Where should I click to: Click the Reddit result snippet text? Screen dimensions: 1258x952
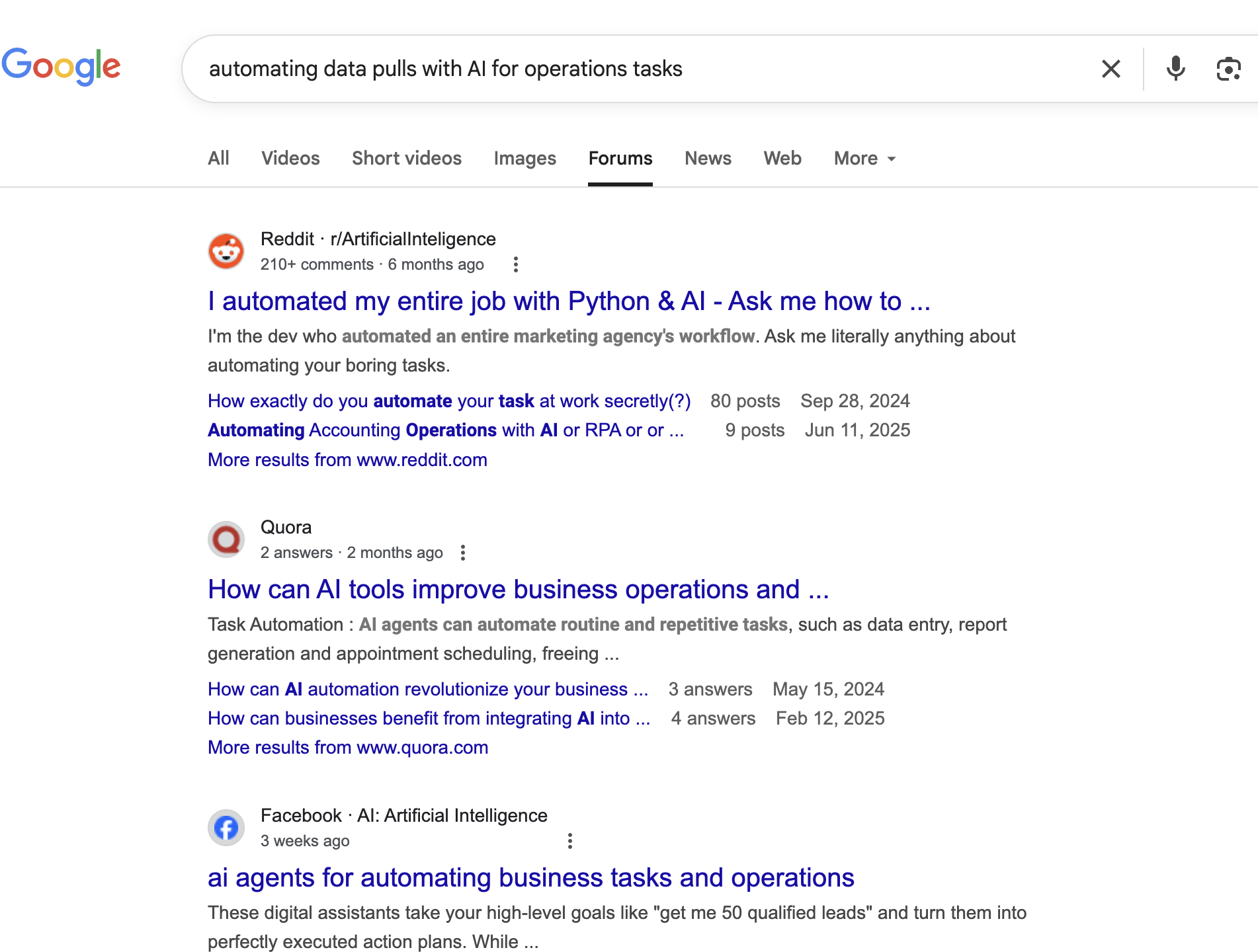612,351
